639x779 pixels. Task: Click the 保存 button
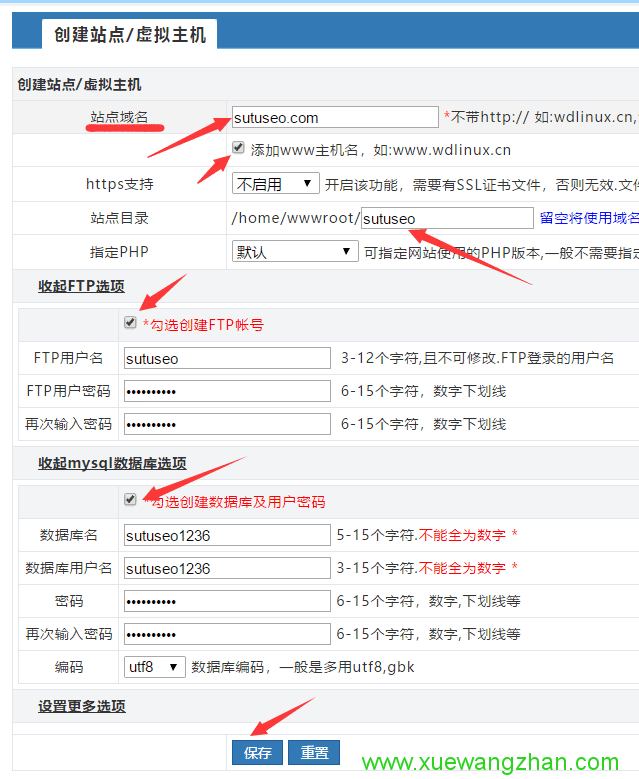click(257, 753)
